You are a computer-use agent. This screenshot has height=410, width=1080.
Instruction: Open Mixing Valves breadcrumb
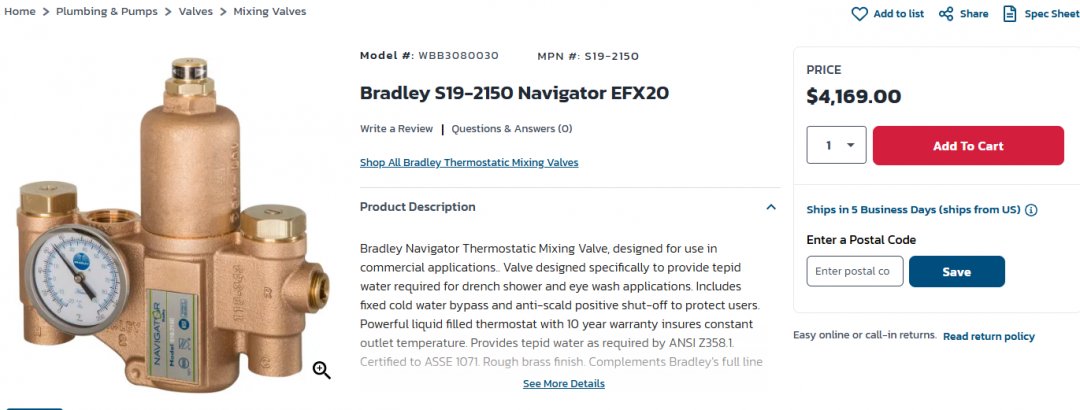pyautogui.click(x=270, y=12)
